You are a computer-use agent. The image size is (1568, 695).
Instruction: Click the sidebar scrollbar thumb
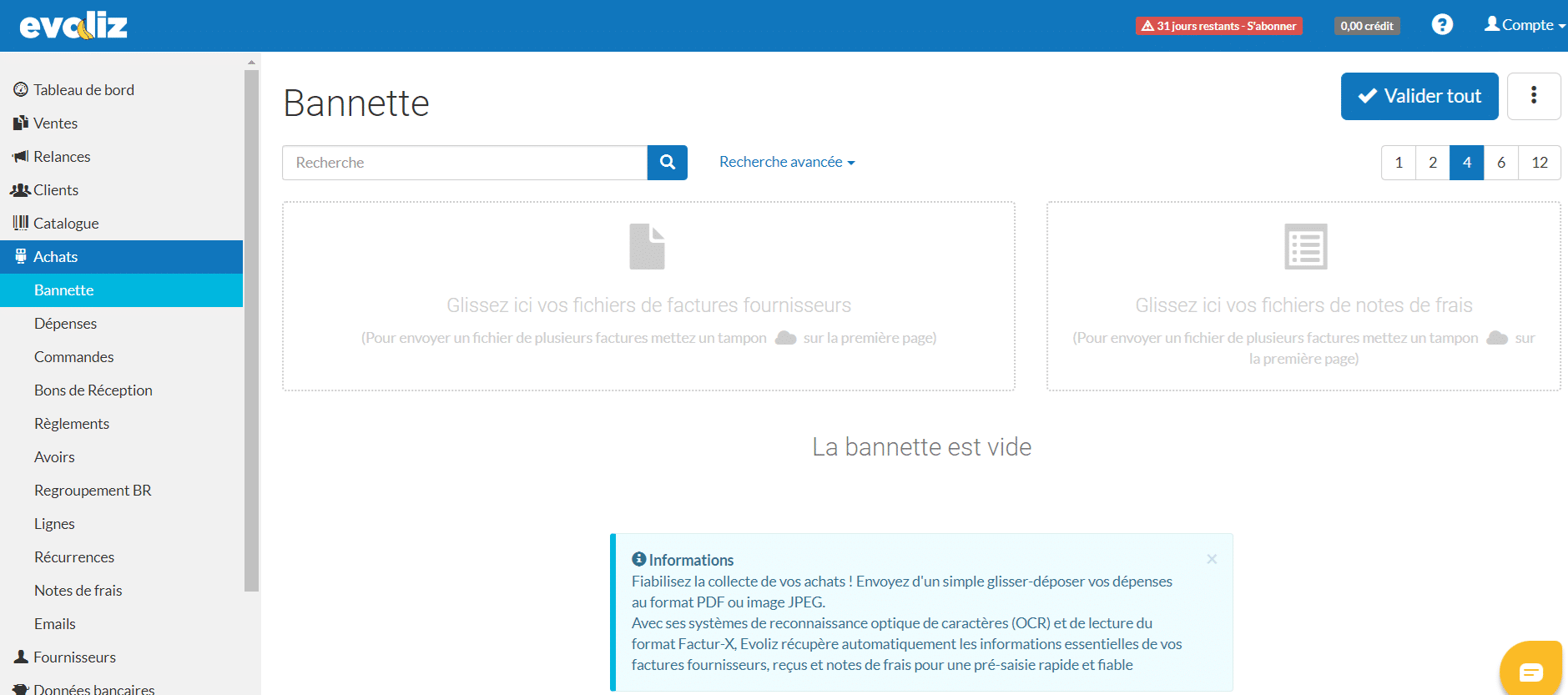(x=251, y=330)
